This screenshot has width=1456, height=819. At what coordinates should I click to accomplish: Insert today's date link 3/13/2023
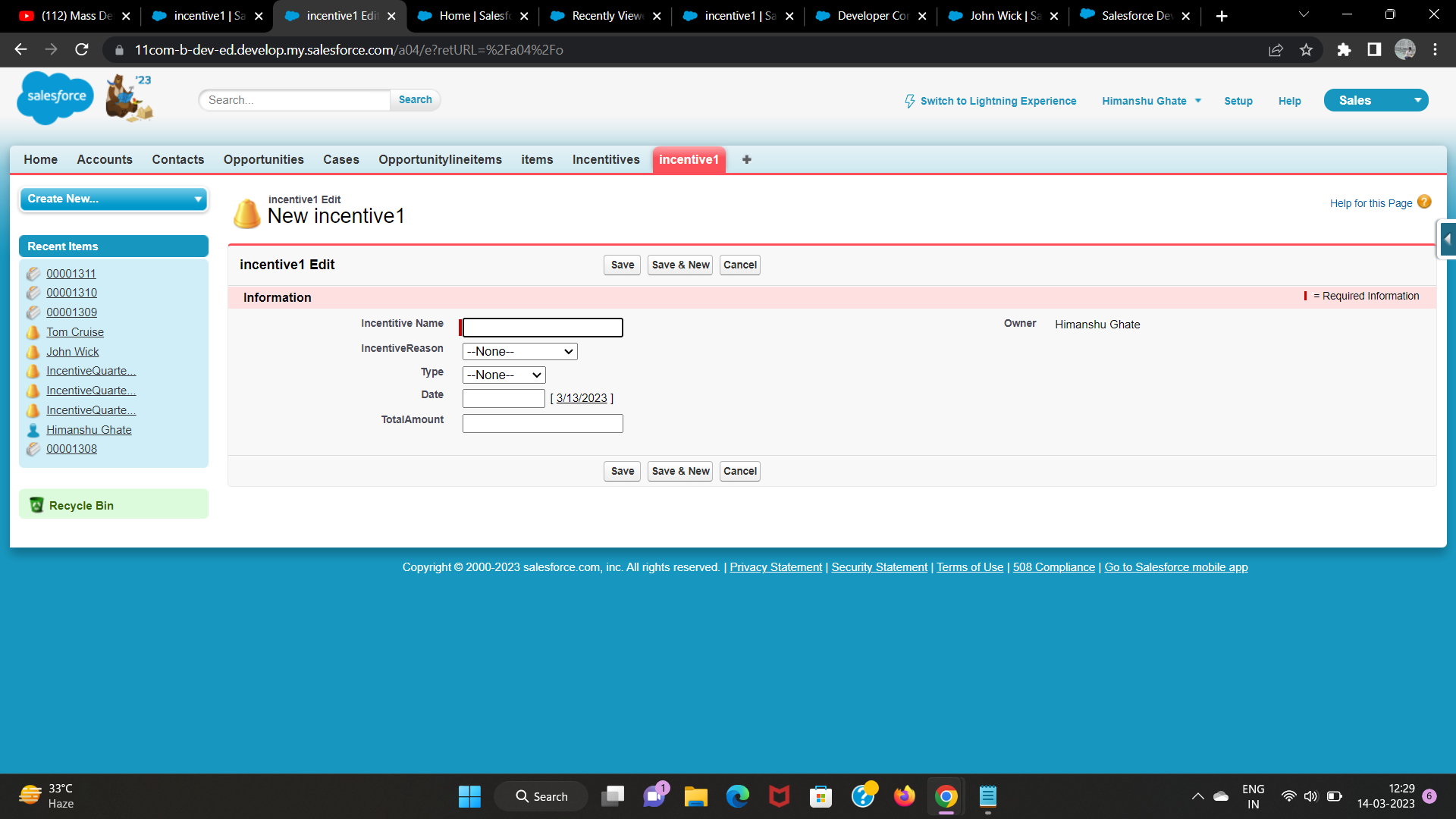[x=582, y=398]
